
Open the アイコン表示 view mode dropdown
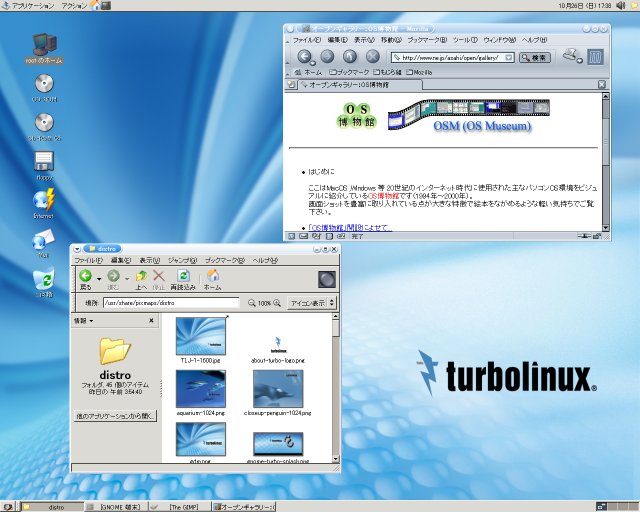point(312,303)
